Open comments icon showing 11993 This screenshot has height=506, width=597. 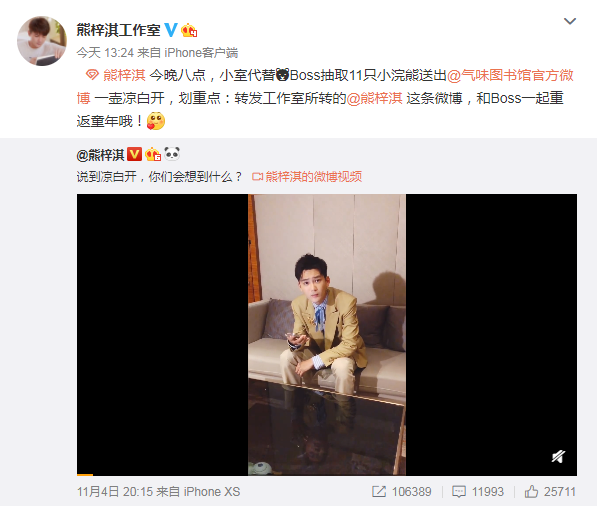478,492
